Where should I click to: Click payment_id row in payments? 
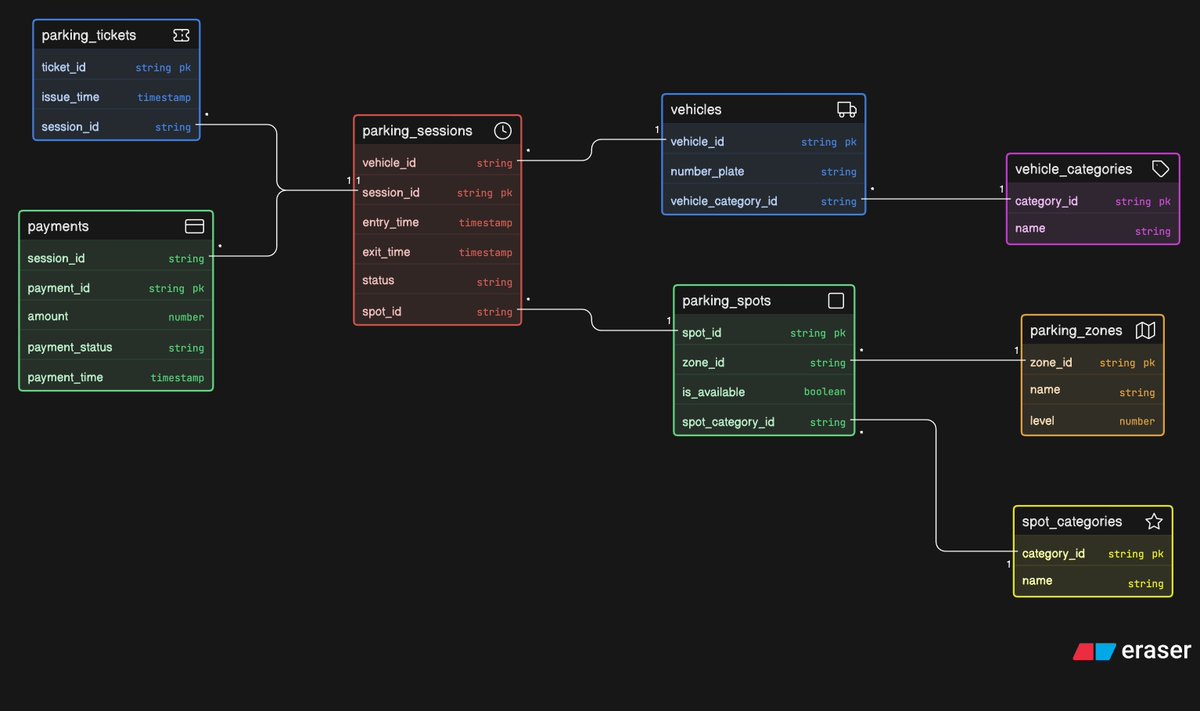pyautogui.click(x=116, y=288)
